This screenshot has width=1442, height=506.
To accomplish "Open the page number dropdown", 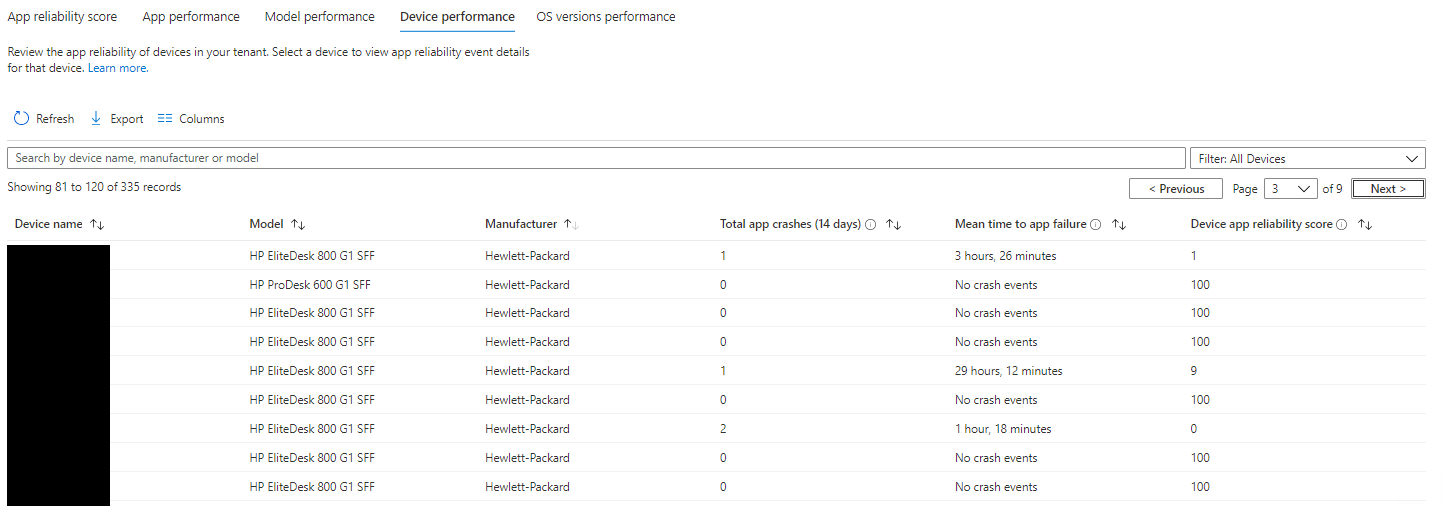I will tap(1291, 189).
